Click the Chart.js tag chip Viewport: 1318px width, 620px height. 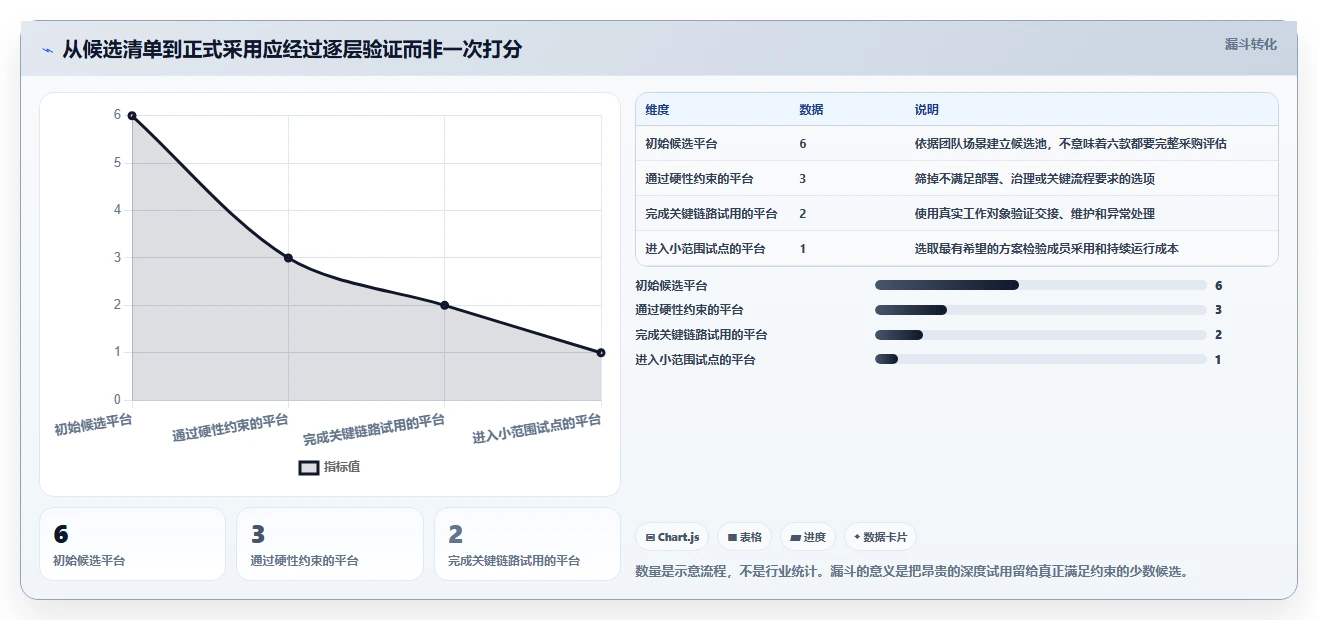pos(671,537)
